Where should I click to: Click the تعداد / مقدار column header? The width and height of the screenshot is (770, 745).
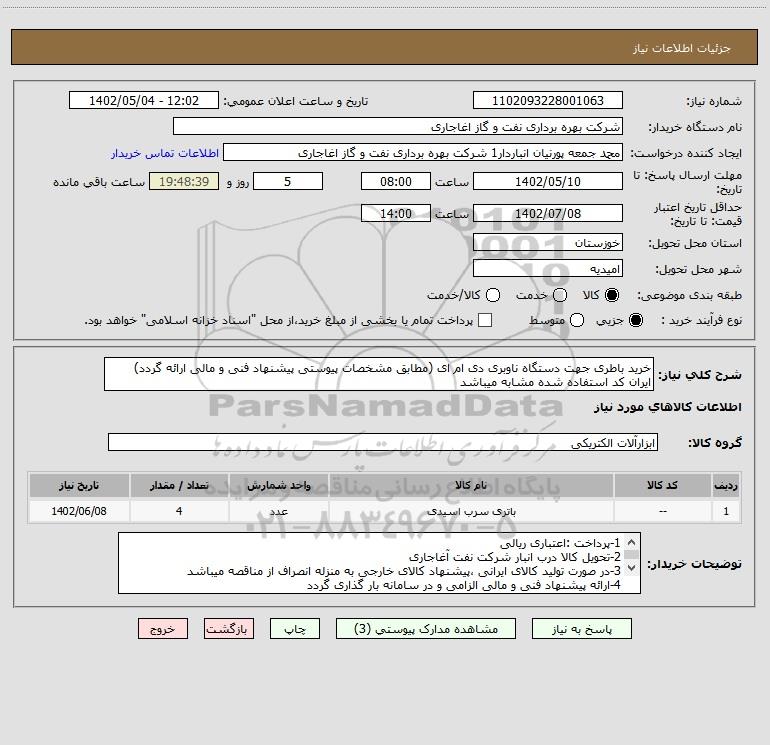pyautogui.click(x=179, y=485)
